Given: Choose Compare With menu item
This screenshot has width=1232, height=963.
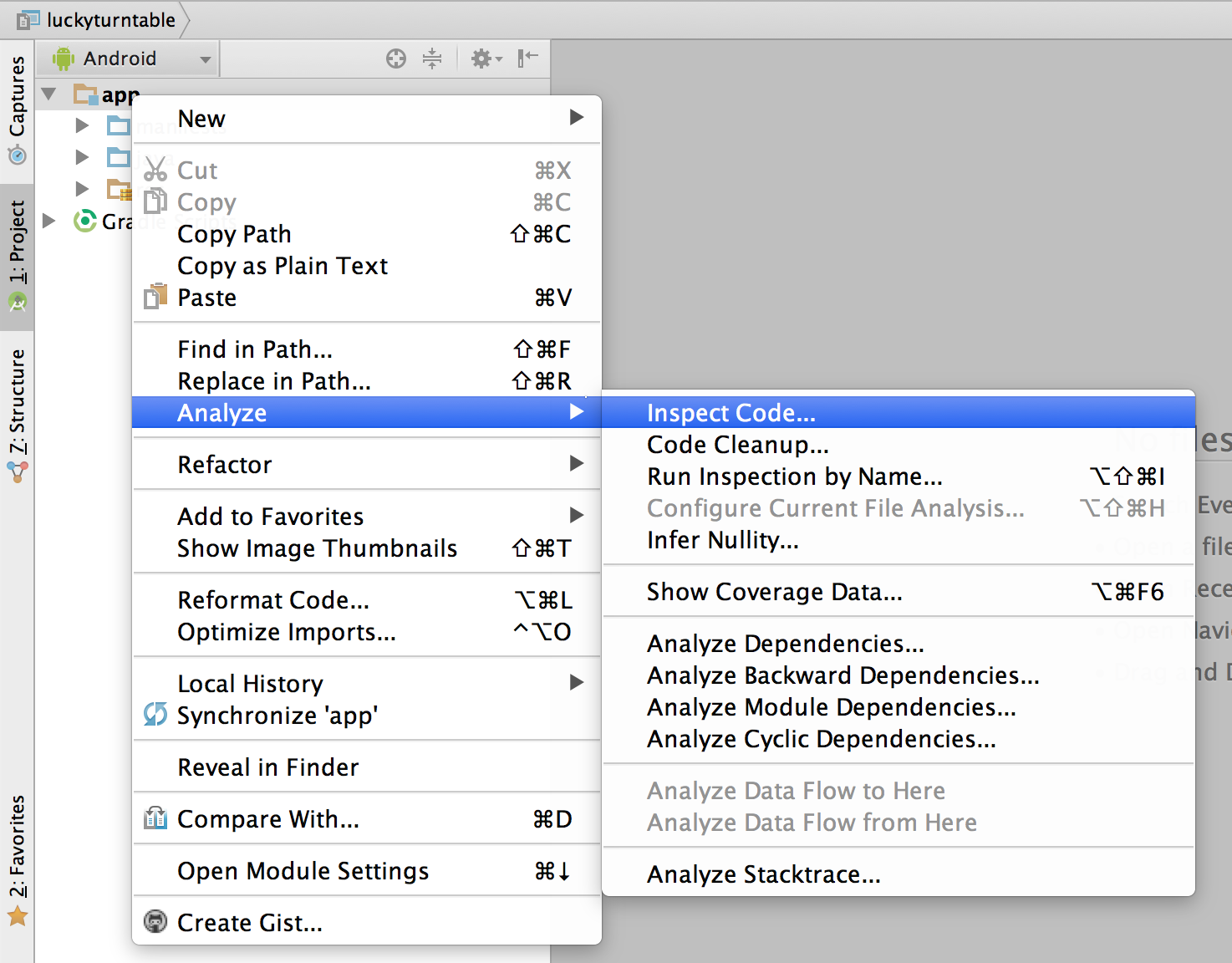Looking at the screenshot, I should (367, 819).
